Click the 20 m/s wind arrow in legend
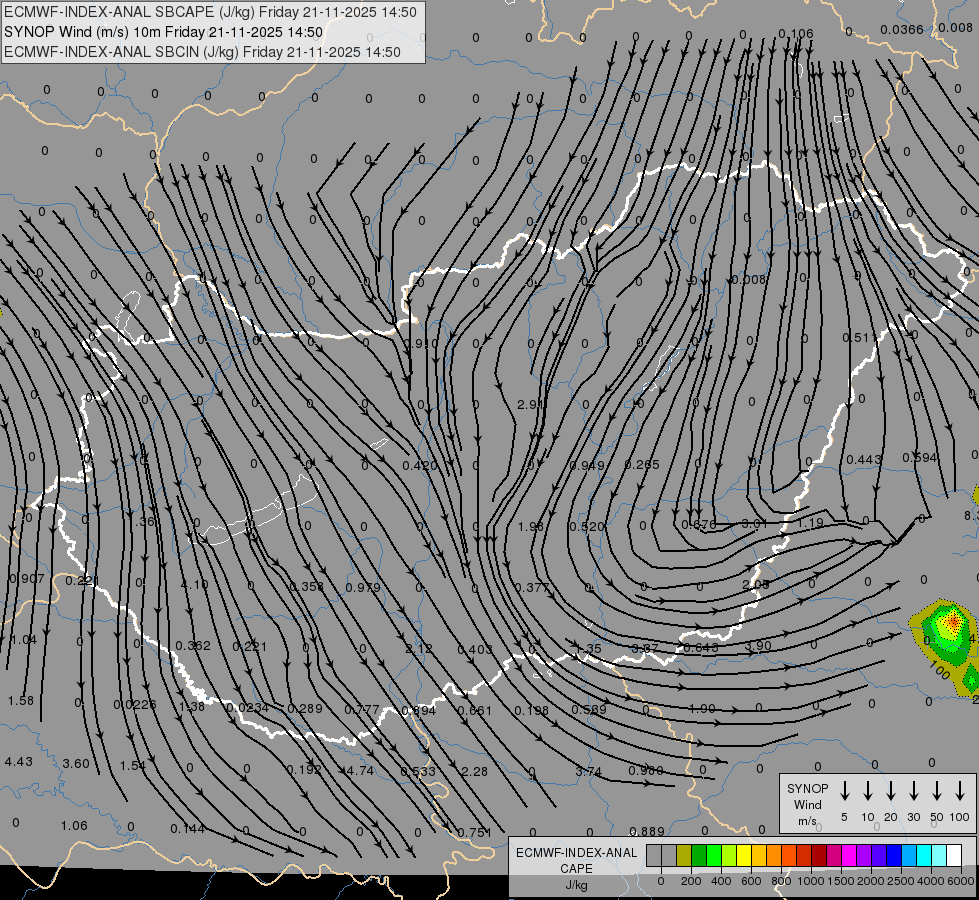The height and width of the screenshot is (900, 979). [890, 790]
